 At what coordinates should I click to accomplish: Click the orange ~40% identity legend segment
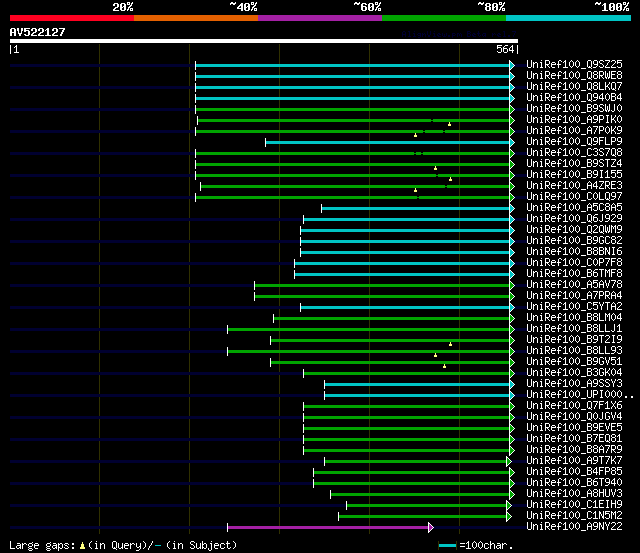point(196,18)
